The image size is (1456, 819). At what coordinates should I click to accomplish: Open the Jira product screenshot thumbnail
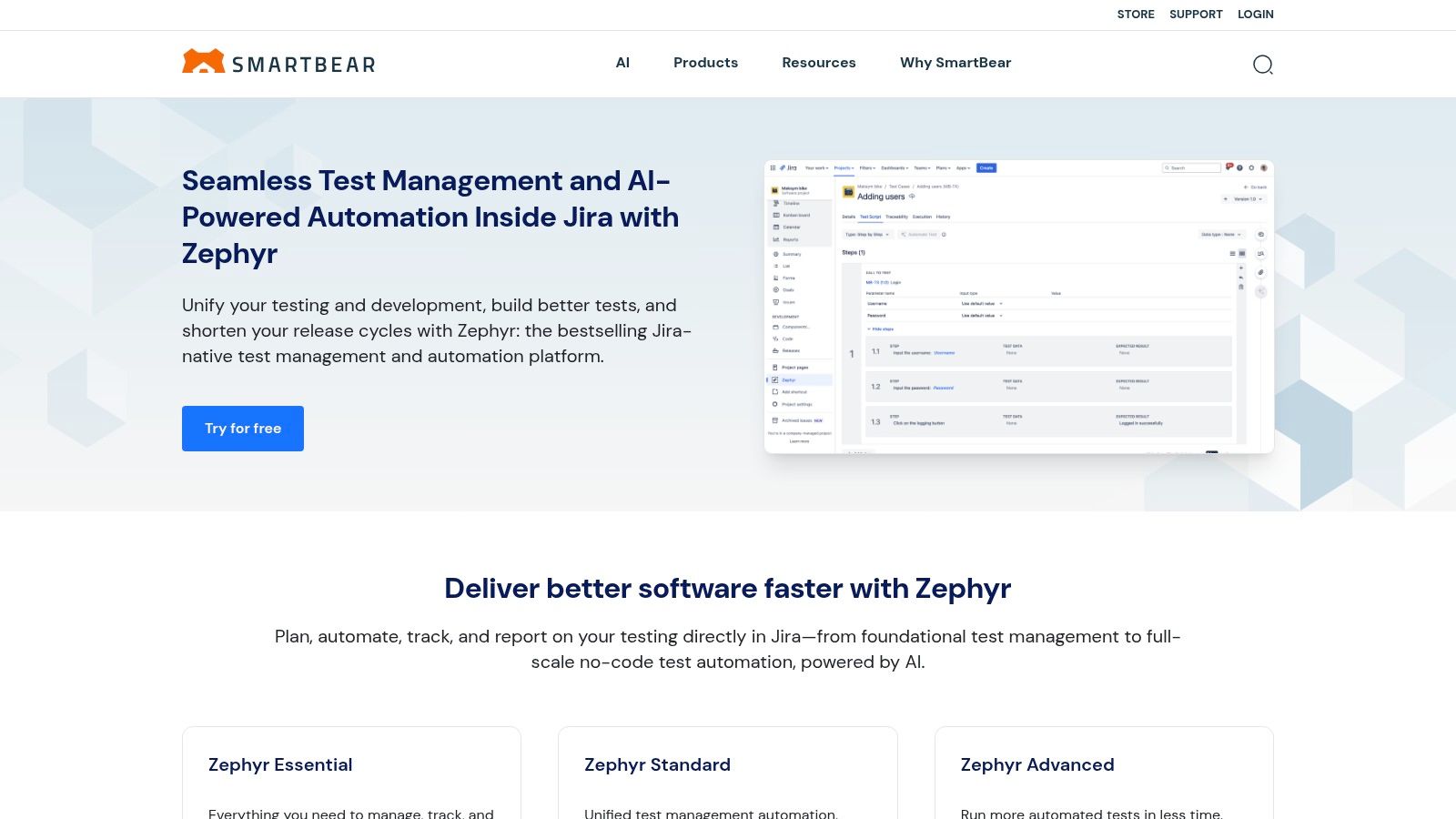click(1019, 307)
